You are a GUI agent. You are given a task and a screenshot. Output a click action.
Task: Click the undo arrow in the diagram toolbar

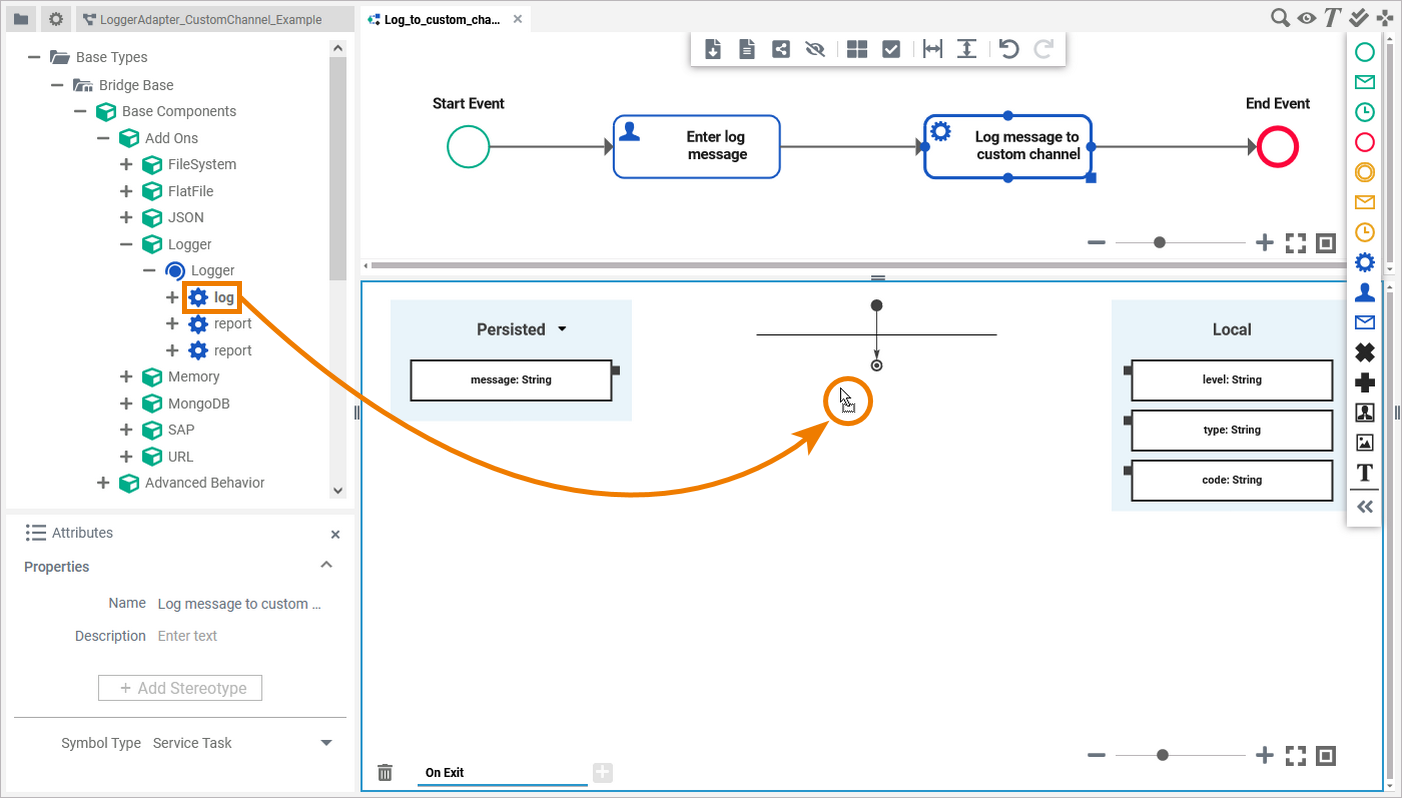pyautogui.click(x=1009, y=49)
